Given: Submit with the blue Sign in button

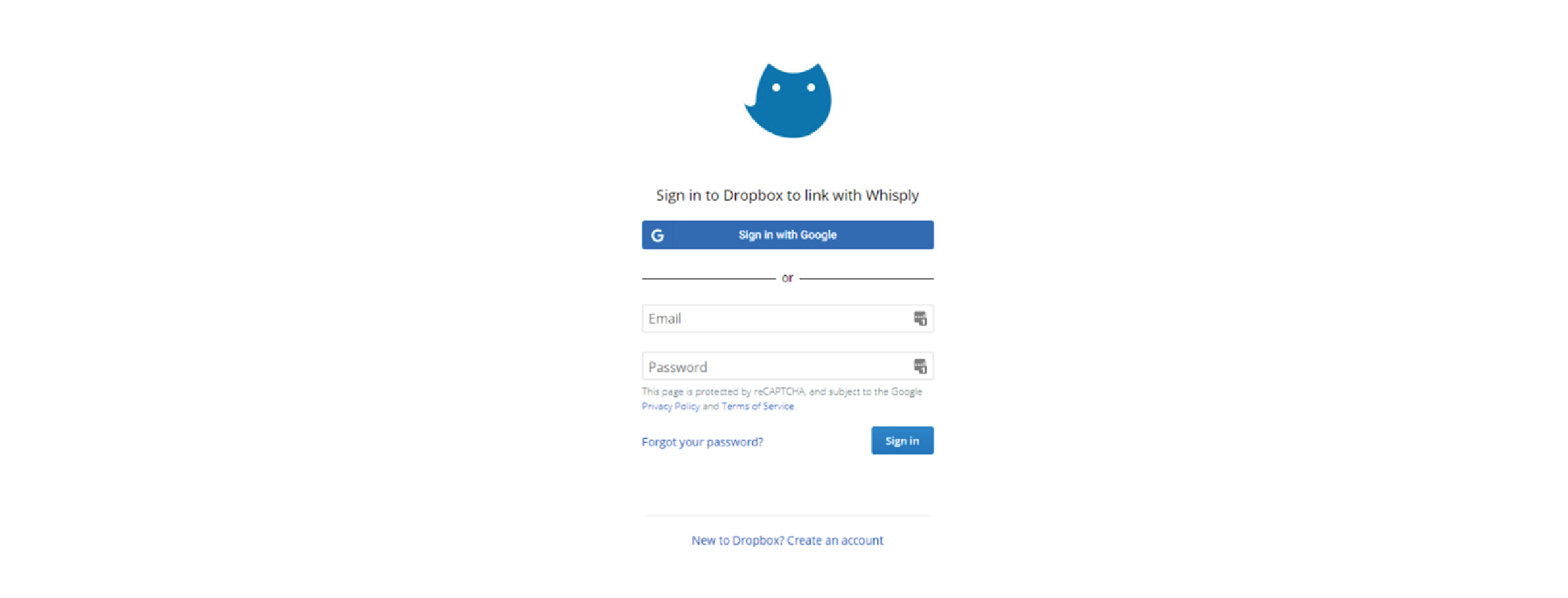Looking at the screenshot, I should click(x=902, y=441).
